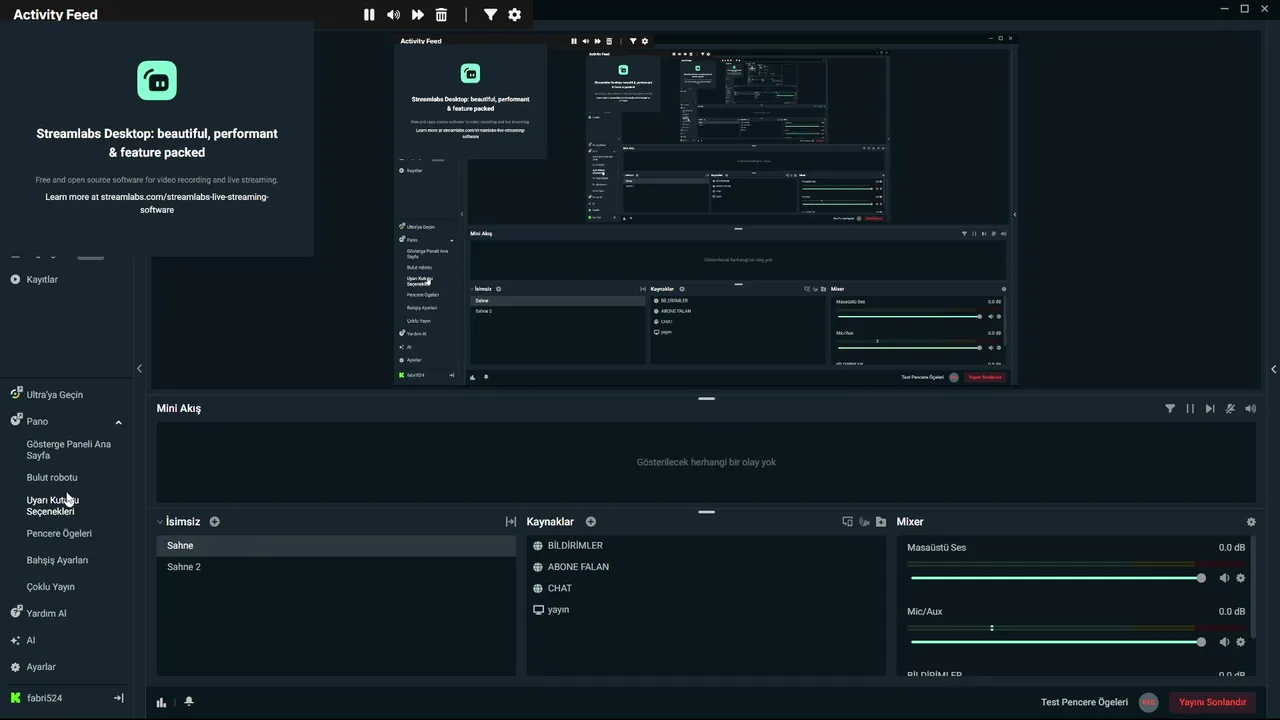This screenshot has height=720, width=1280.
Task: Open Kayıtlar in the sidebar
Action: coord(42,279)
